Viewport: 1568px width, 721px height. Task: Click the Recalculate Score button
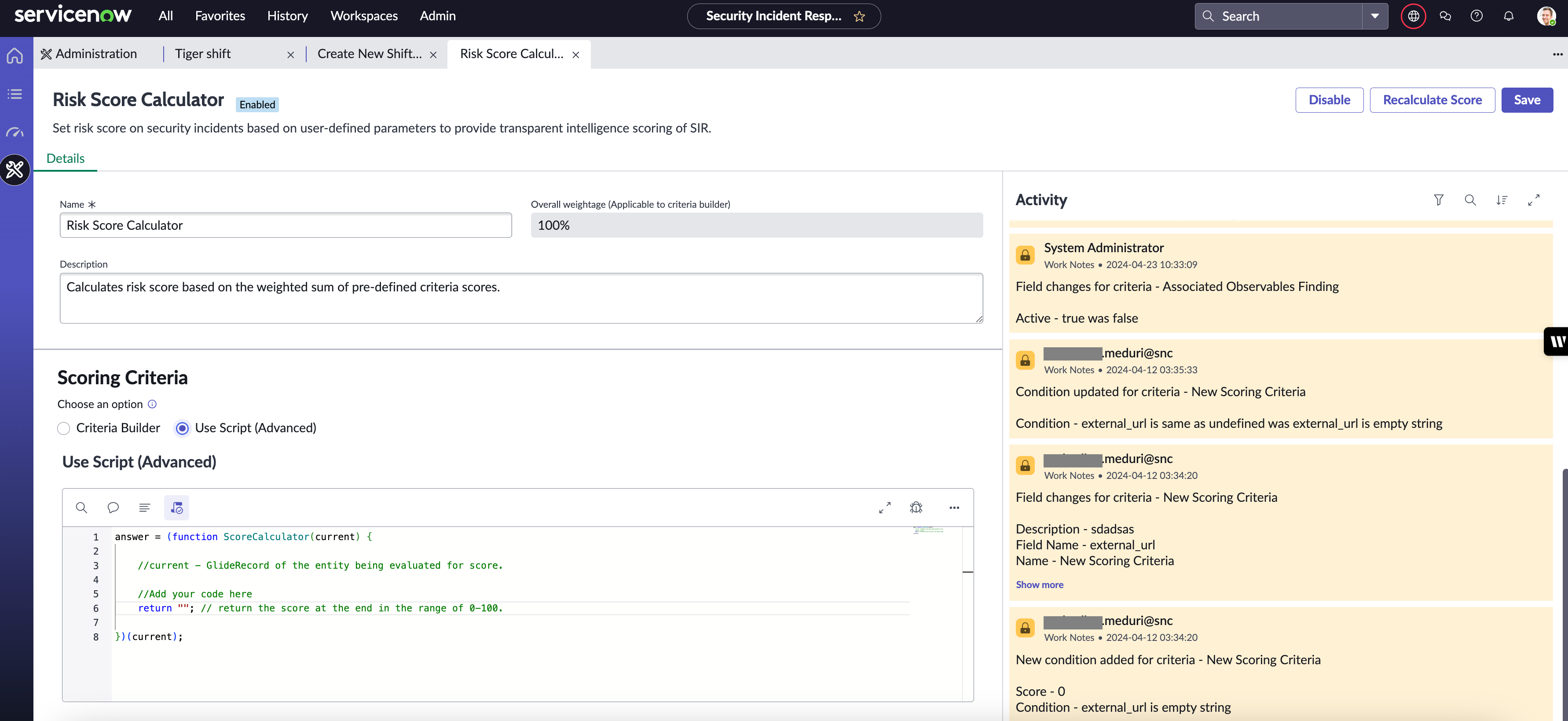coord(1432,100)
